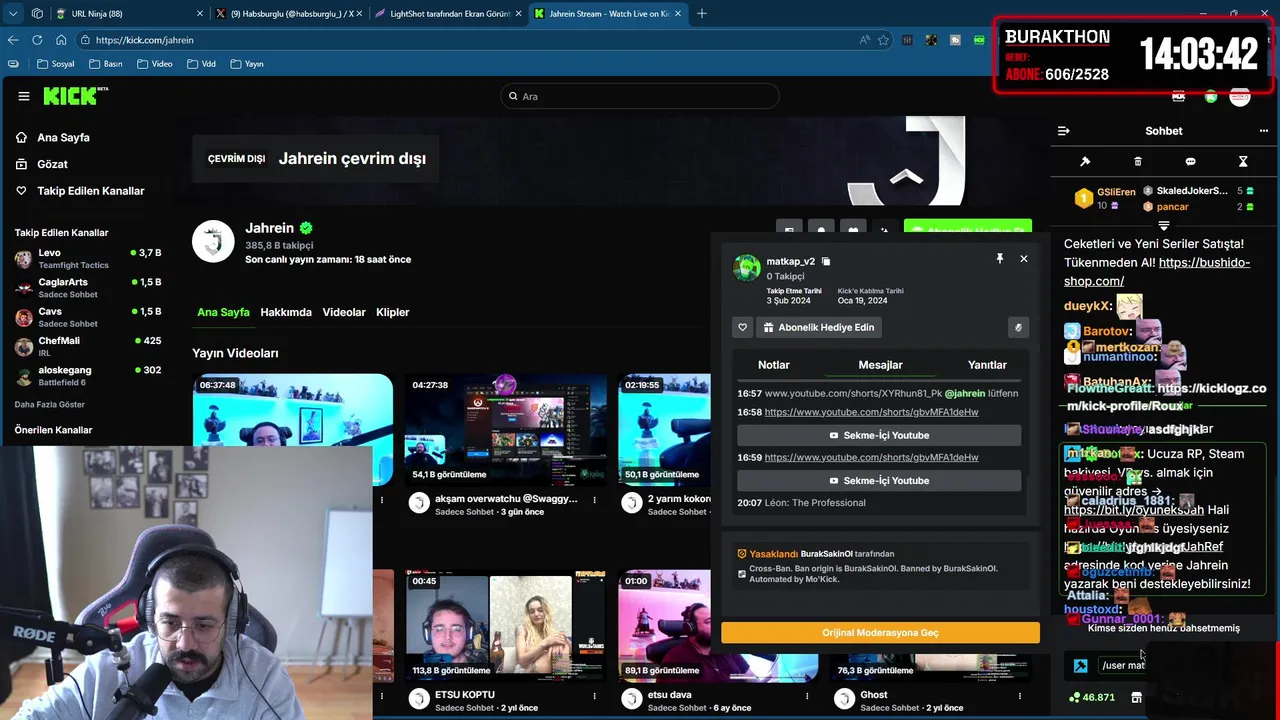Click the chat message input field

(x=1123, y=665)
